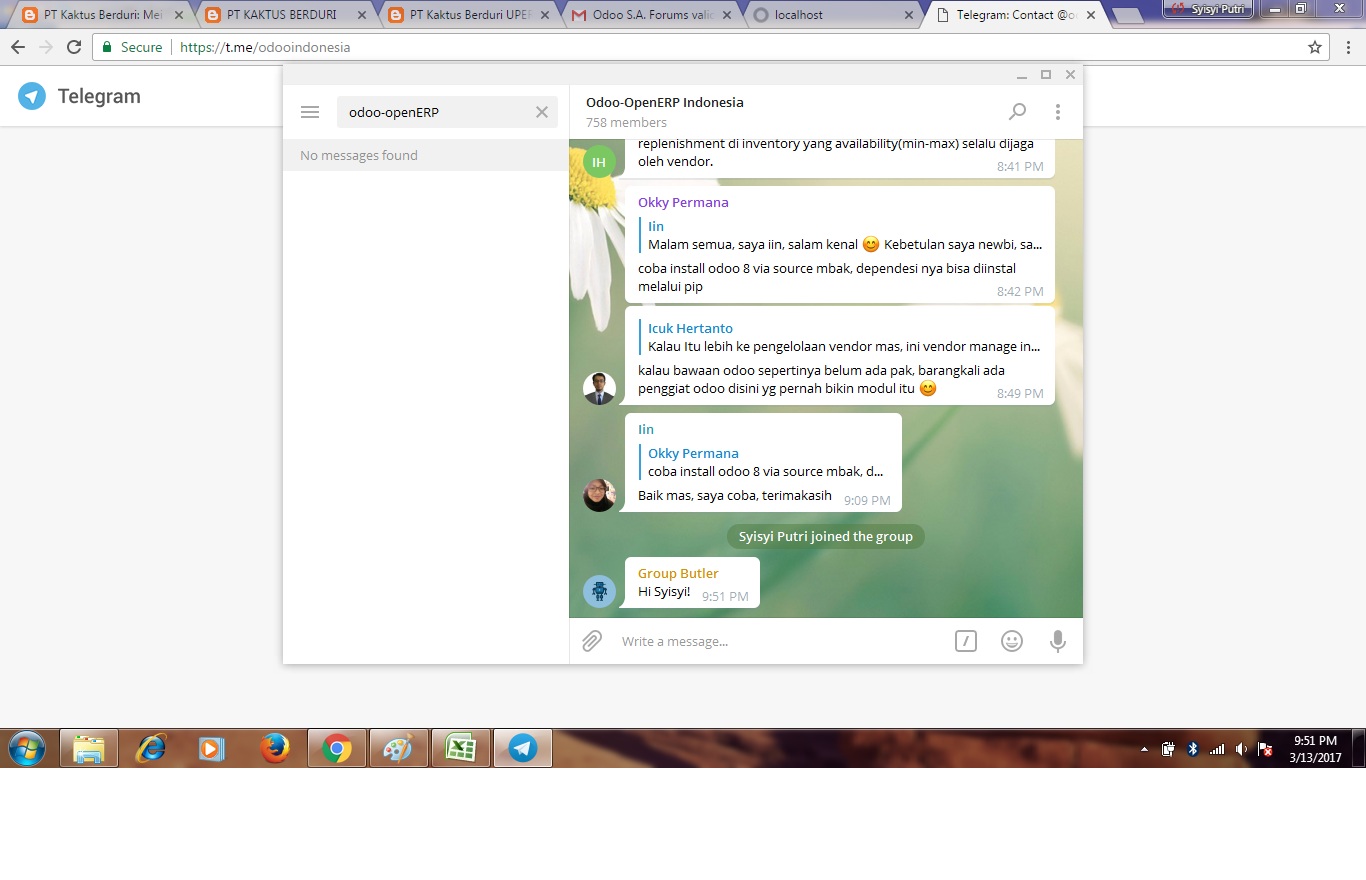This screenshot has width=1366, height=880.
Task: Bookmark this page with the star
Action: pyautogui.click(x=1315, y=47)
